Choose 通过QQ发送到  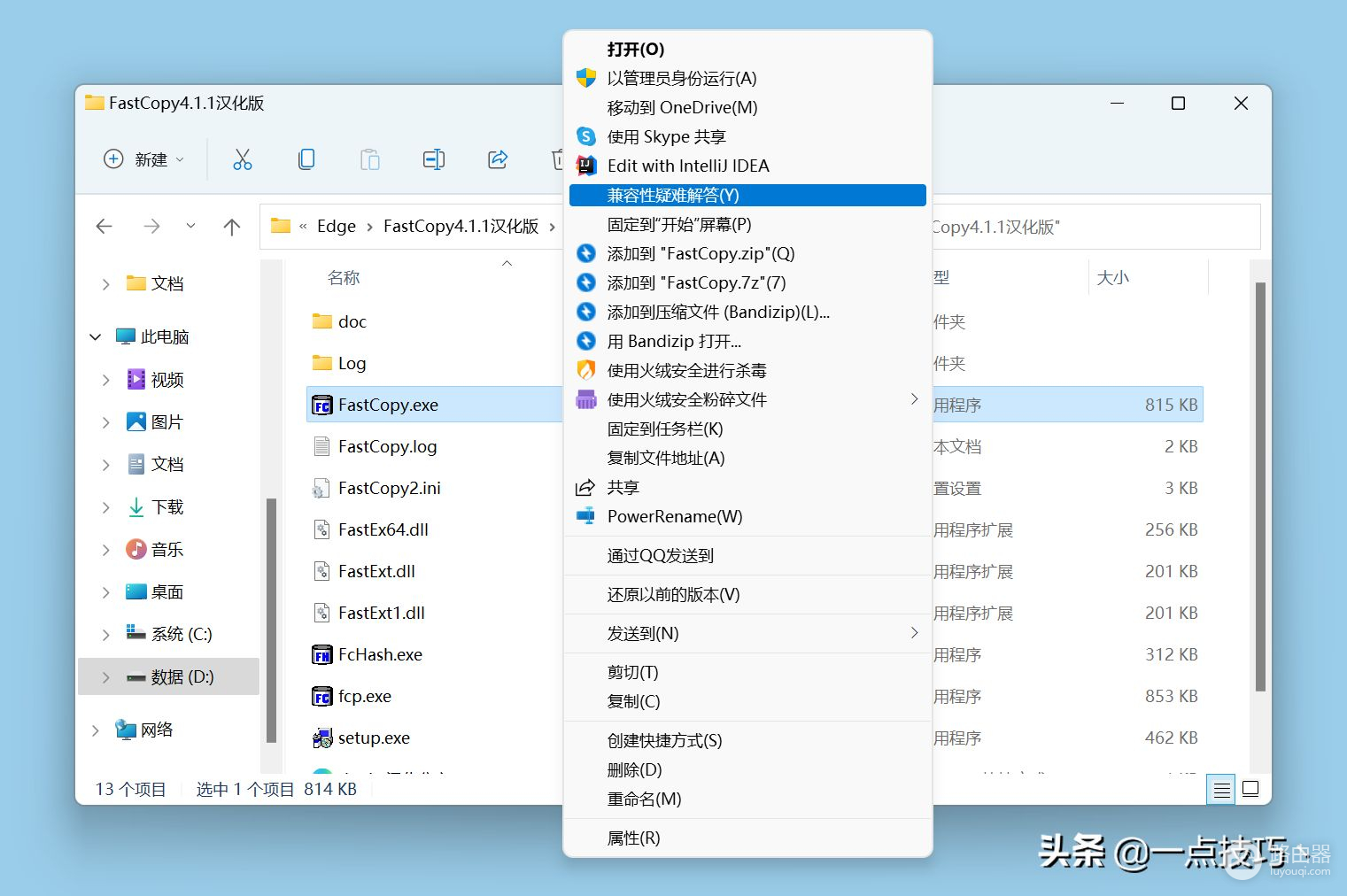[747, 556]
